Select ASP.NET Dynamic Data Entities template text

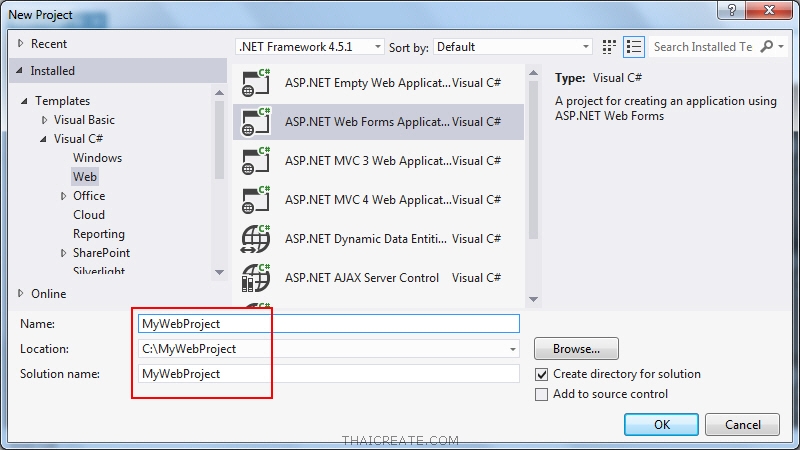coord(365,239)
